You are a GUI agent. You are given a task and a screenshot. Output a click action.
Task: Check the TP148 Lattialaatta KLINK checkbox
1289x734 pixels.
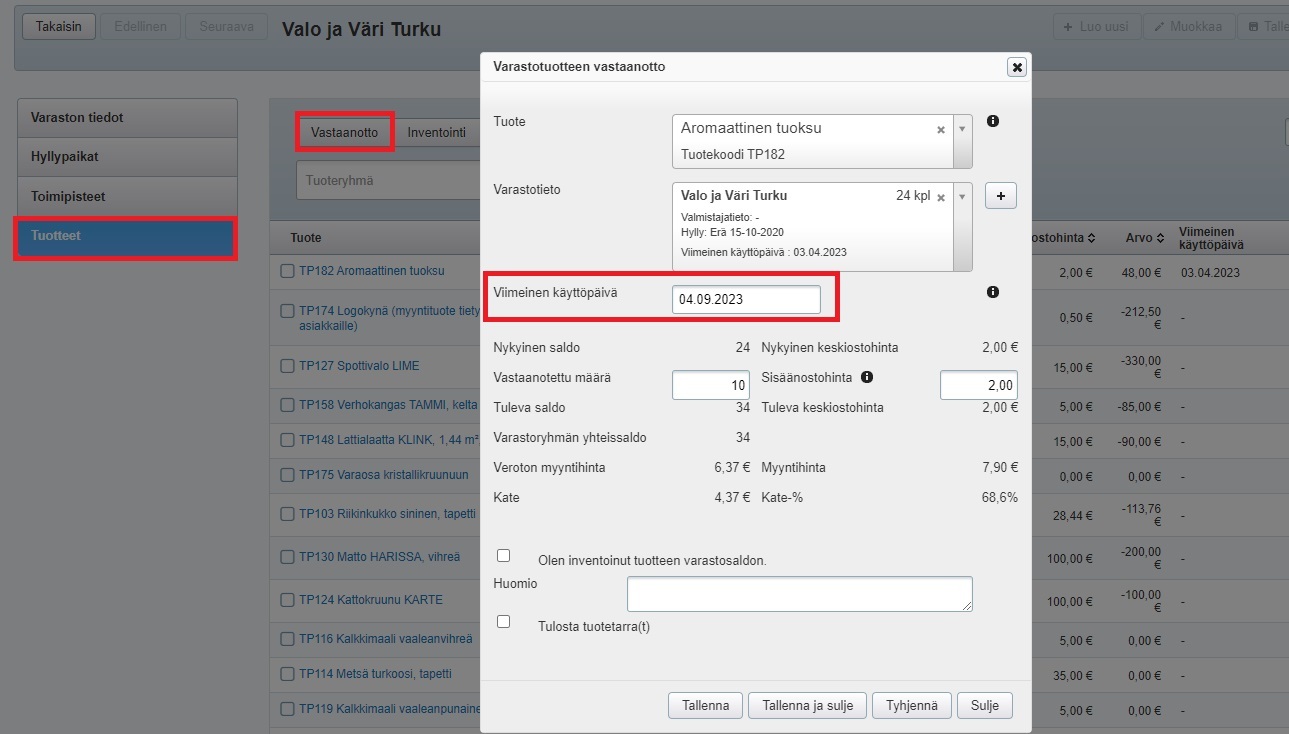288,440
